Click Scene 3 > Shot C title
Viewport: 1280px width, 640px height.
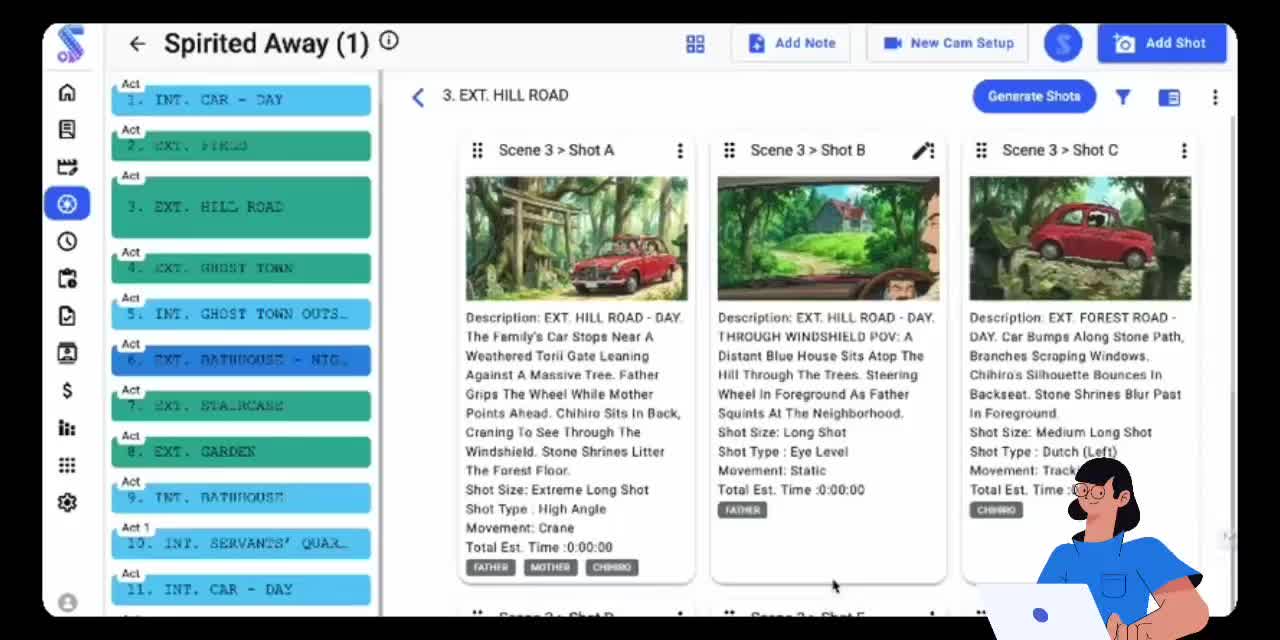click(x=1060, y=150)
